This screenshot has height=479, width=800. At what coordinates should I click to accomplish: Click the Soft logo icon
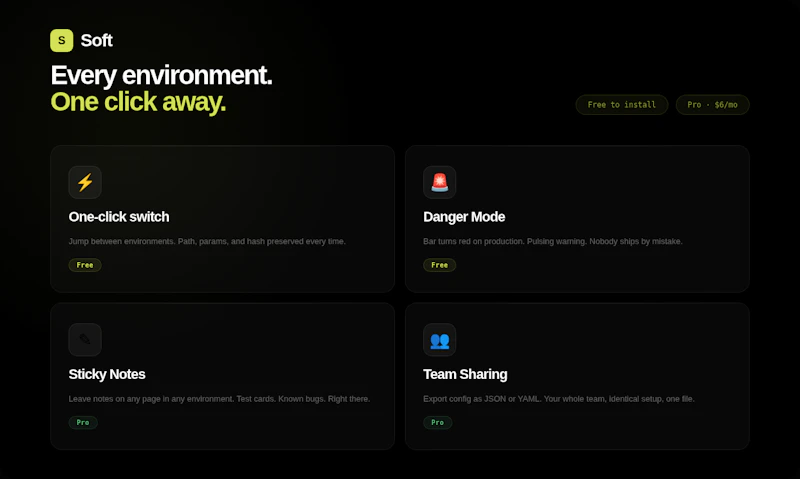[62, 40]
